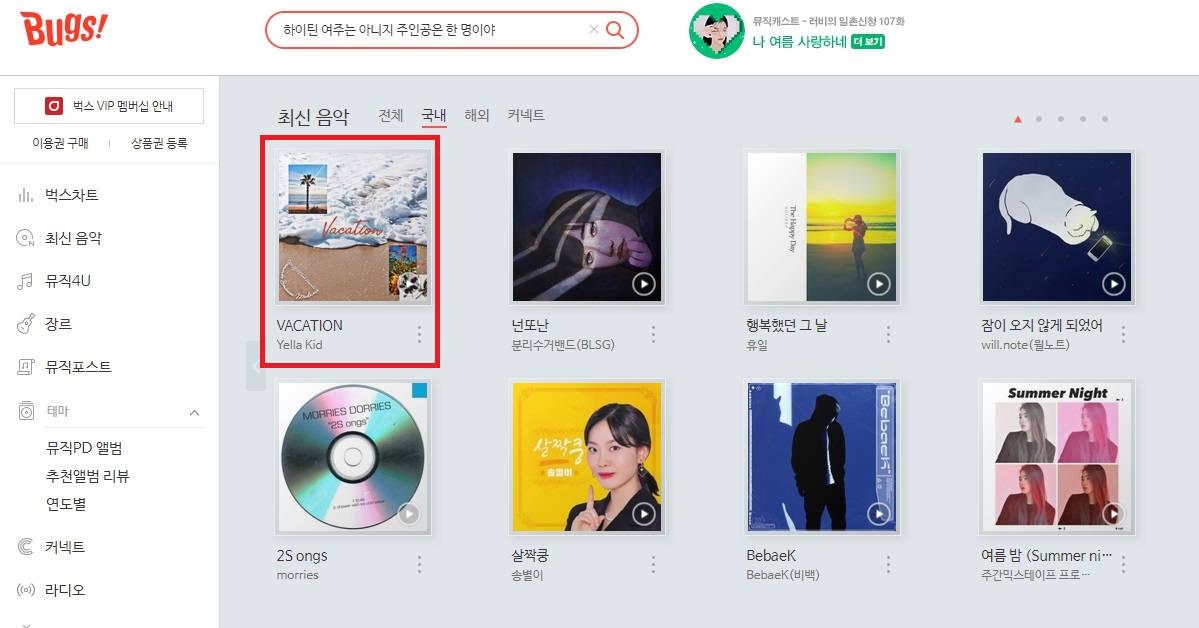Open the 이용권 구매 link
The image size is (1199, 628).
60,143
